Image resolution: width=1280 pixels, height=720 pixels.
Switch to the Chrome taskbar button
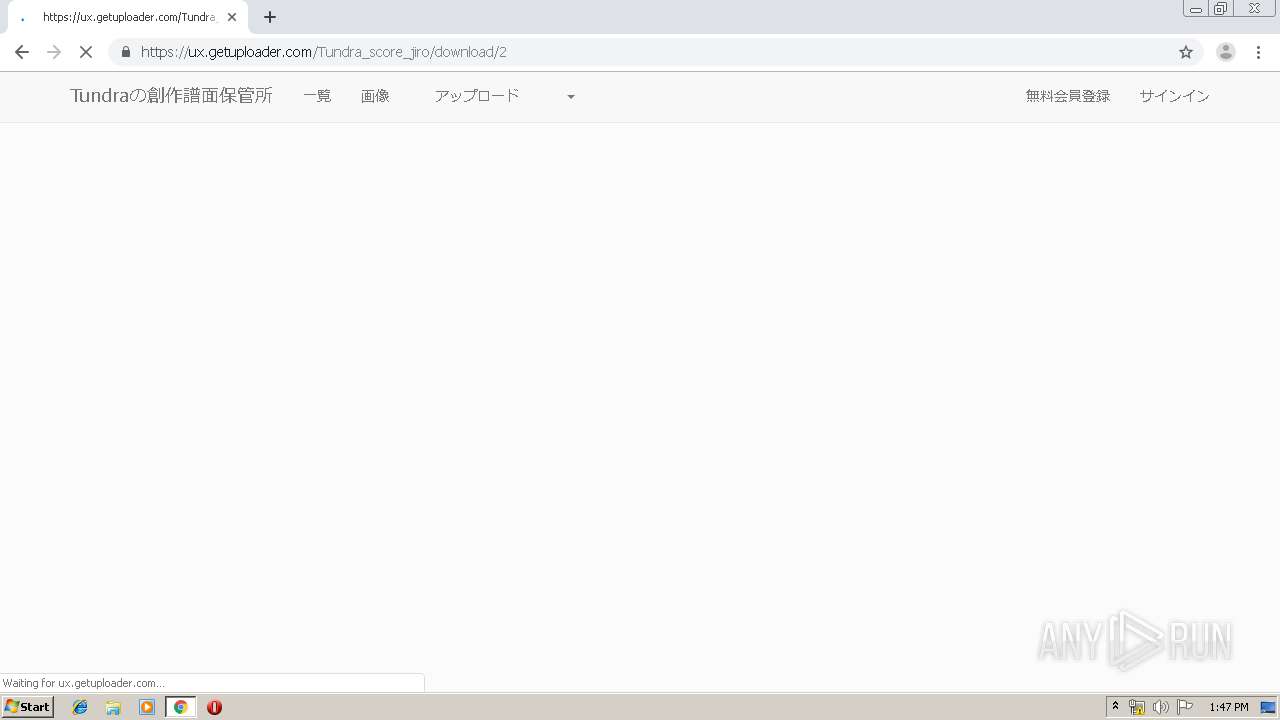click(x=181, y=707)
